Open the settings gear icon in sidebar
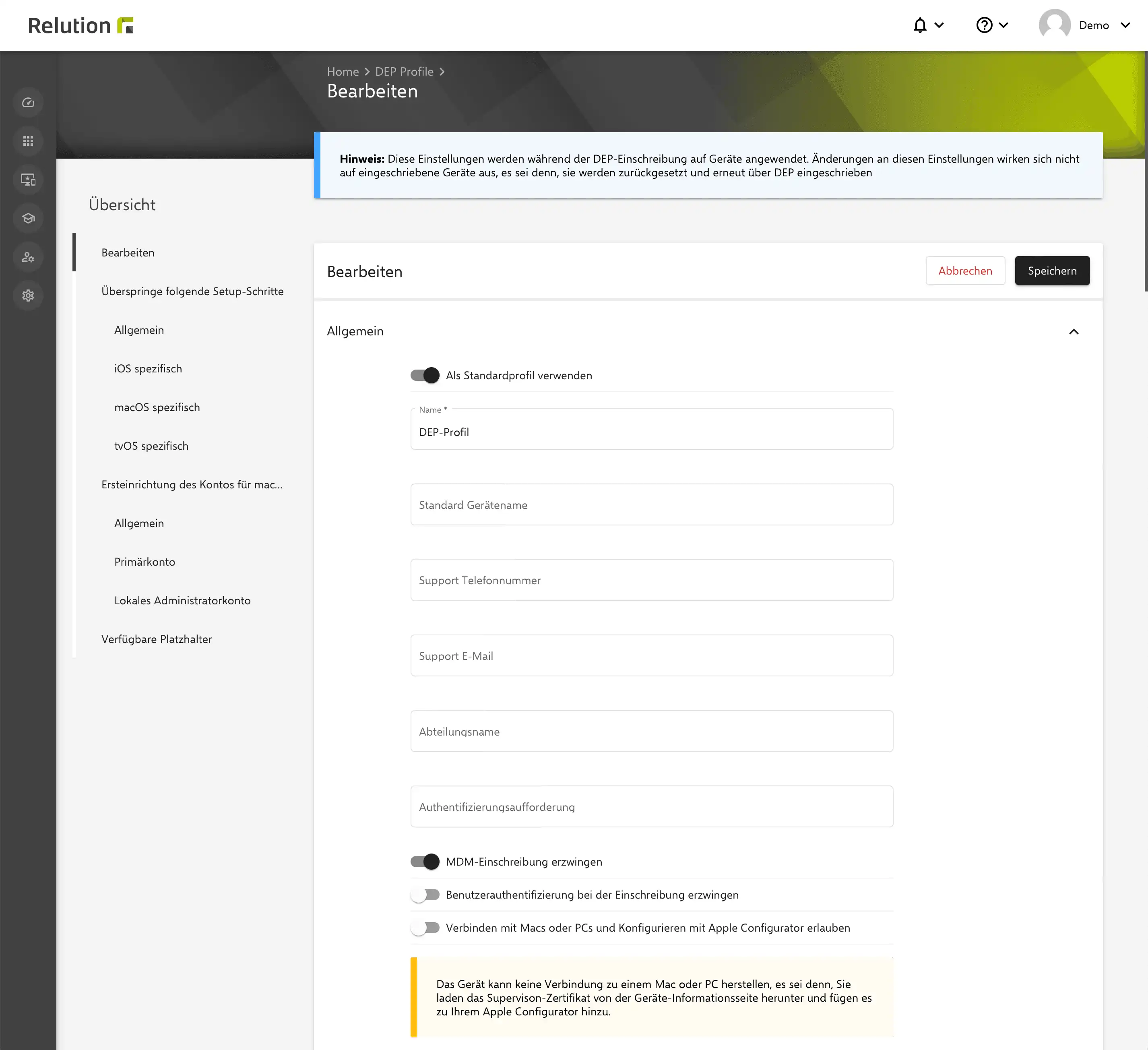1148x1050 pixels. coord(28,296)
